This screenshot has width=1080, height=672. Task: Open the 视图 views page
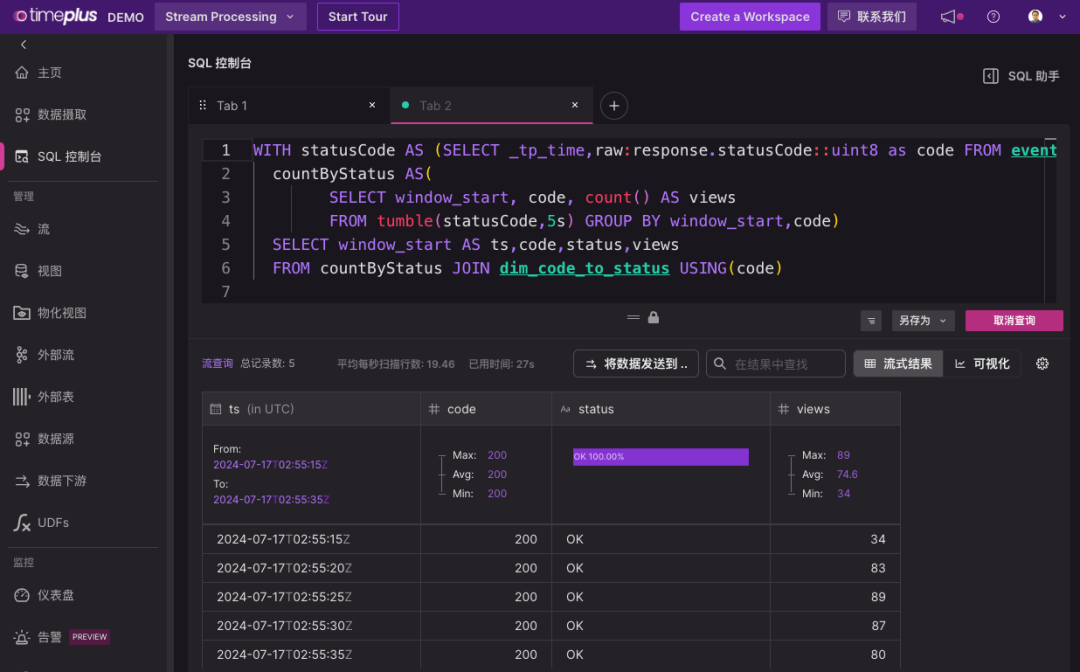tap(39, 271)
